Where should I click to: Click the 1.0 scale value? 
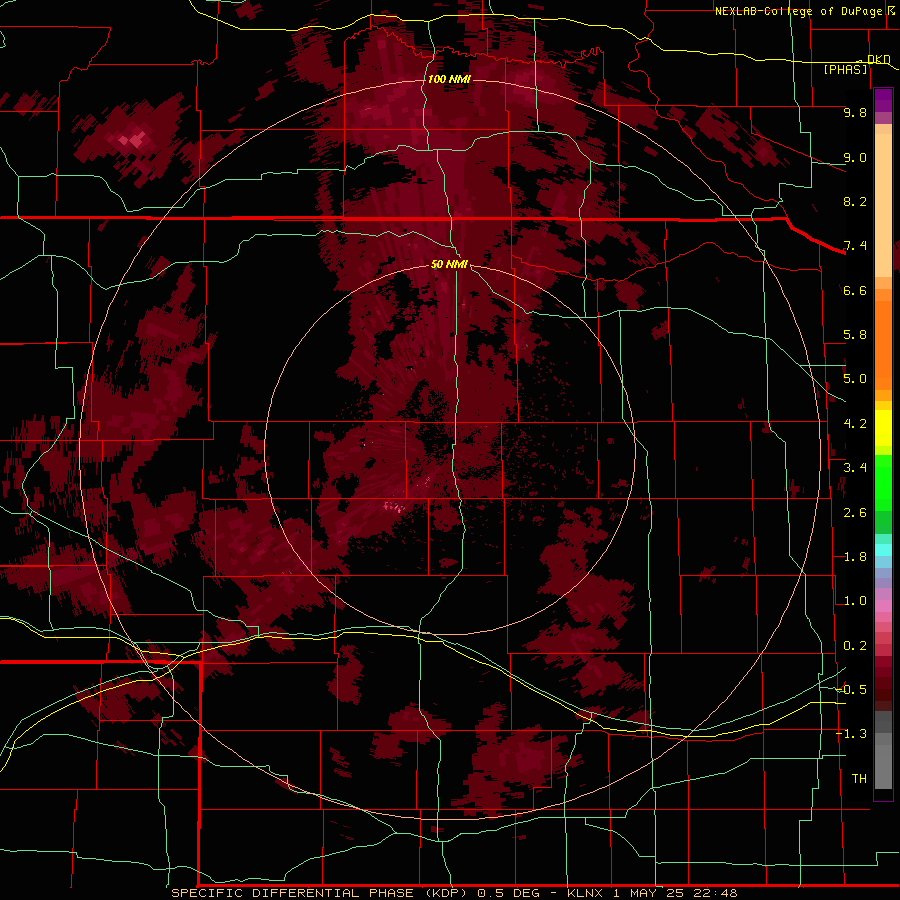tap(855, 601)
